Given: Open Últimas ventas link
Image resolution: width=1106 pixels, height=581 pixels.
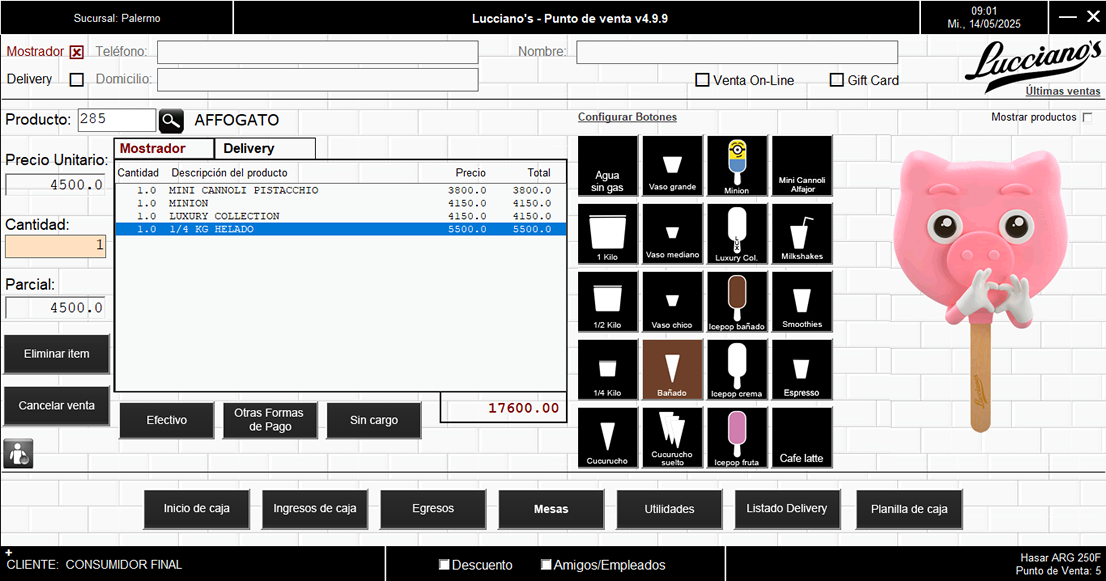Looking at the screenshot, I should pos(1063,91).
